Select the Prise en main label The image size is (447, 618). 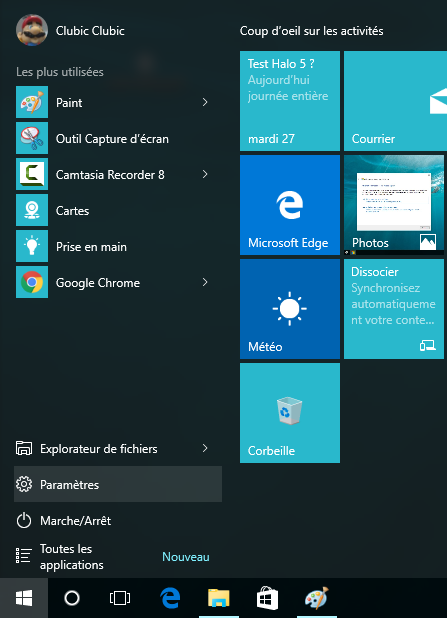pos(91,247)
